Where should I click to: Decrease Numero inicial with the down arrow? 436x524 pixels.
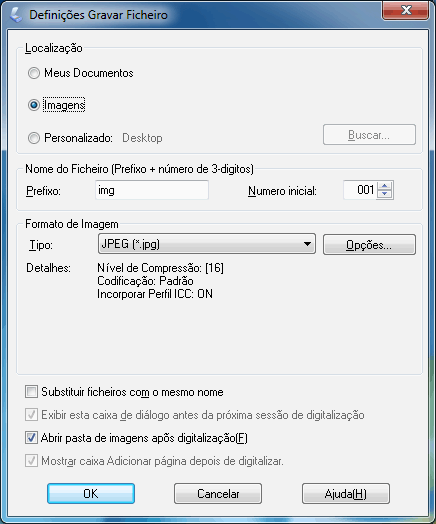[385, 194]
